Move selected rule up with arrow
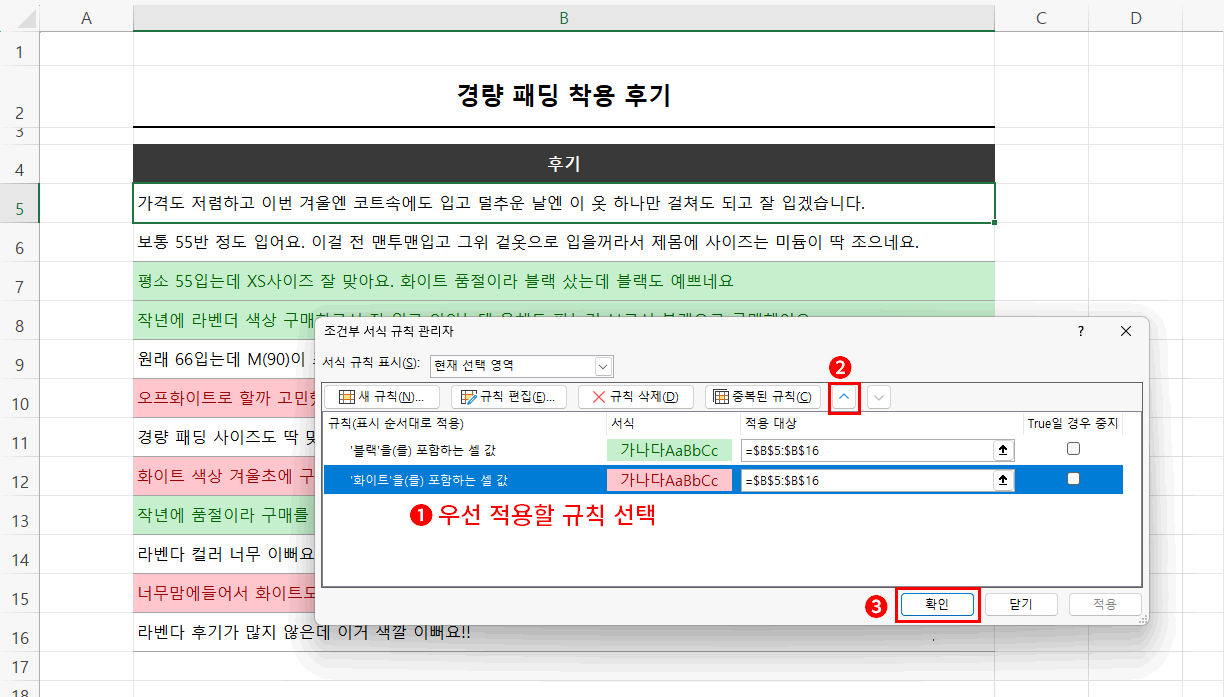The width and height of the screenshot is (1224, 697). [845, 397]
